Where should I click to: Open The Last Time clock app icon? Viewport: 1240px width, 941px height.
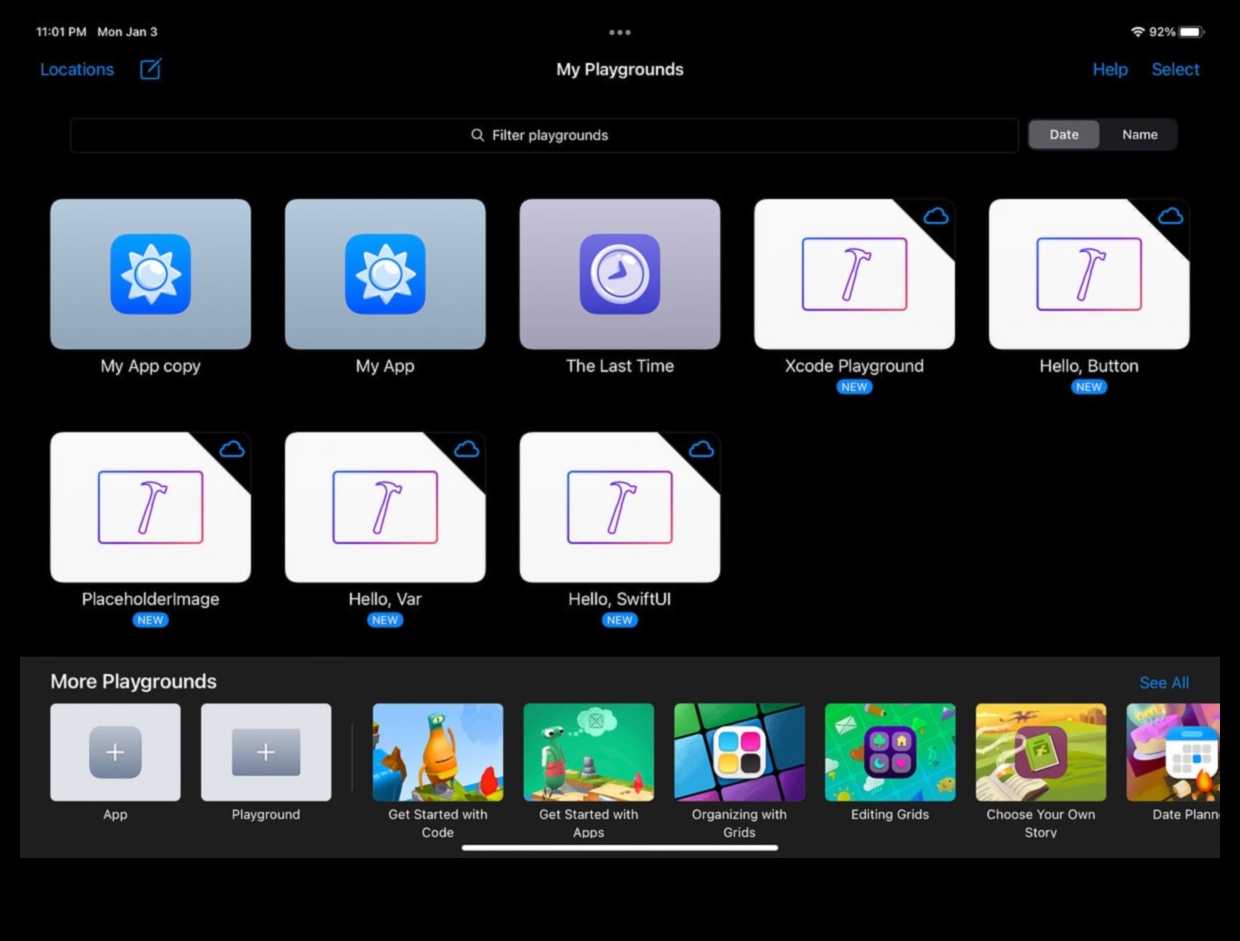[x=619, y=274]
